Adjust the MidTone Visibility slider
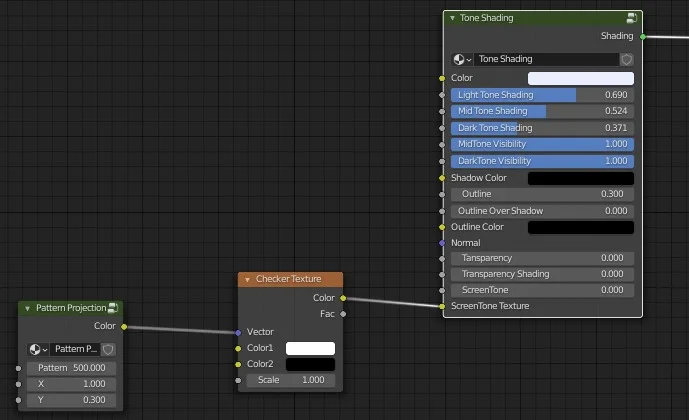This screenshot has width=689, height=420. pyautogui.click(x=542, y=144)
